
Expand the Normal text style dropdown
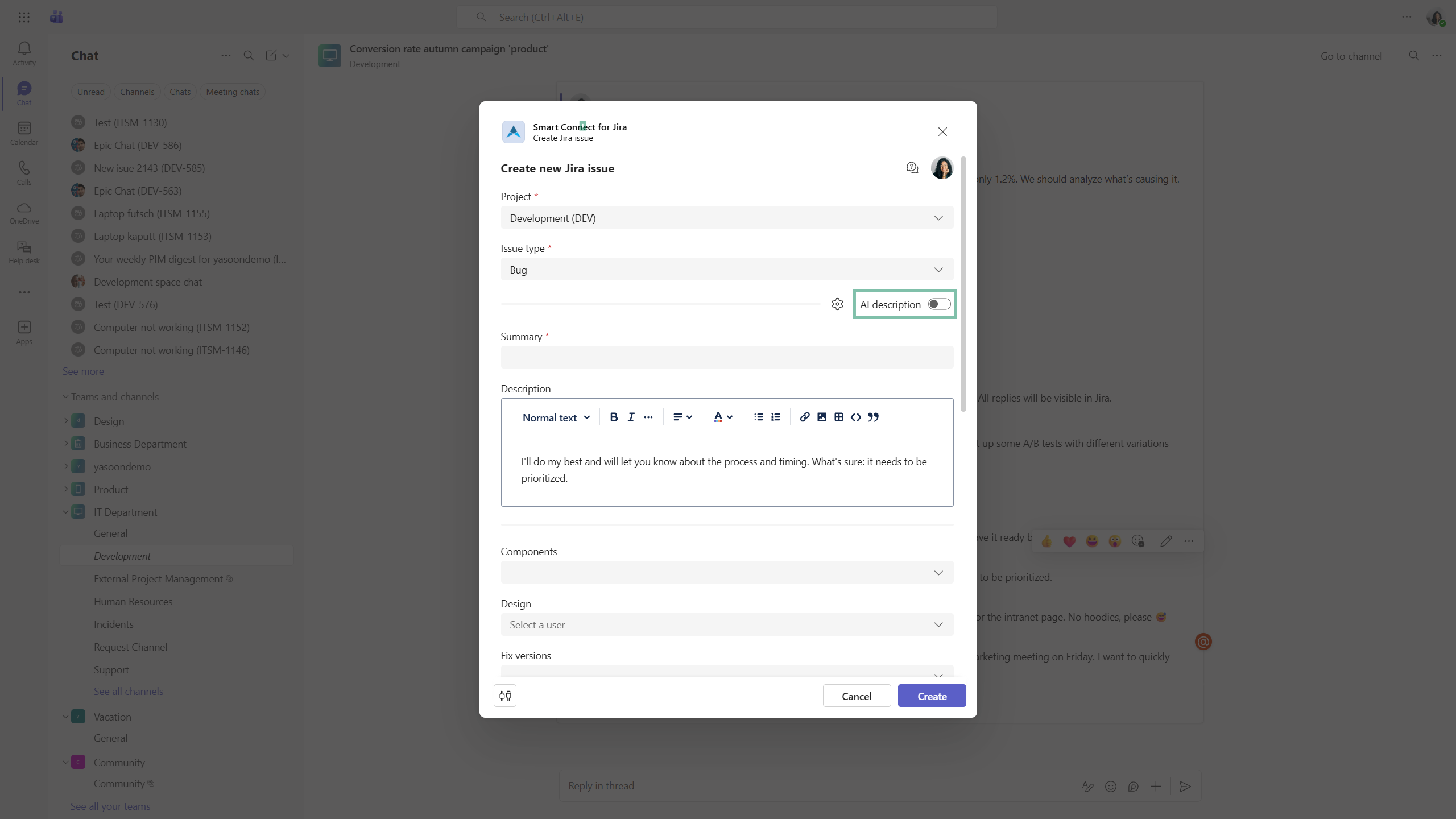556,417
